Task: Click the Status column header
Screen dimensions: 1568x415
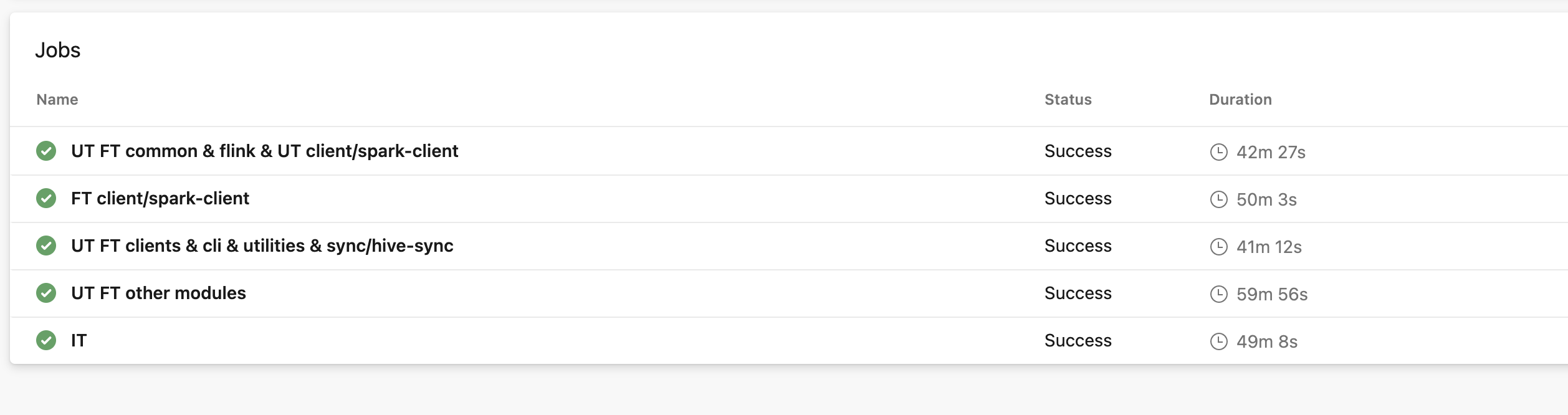Action: [x=1068, y=100]
